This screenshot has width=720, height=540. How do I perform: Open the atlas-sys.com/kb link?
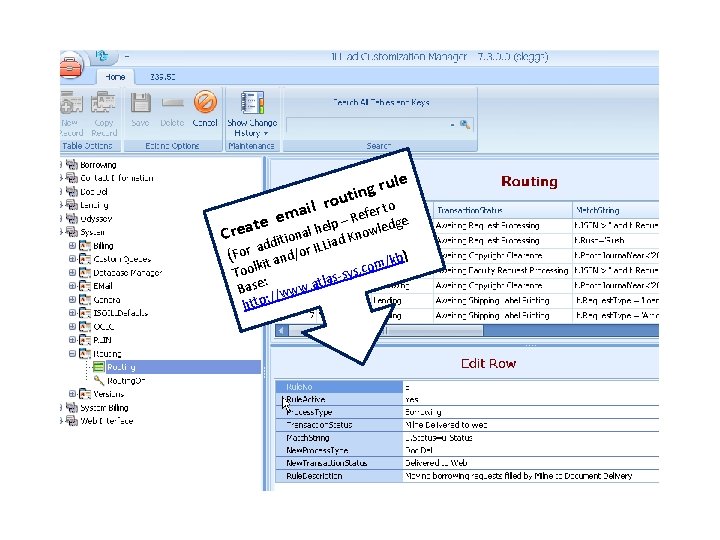(x=324, y=281)
